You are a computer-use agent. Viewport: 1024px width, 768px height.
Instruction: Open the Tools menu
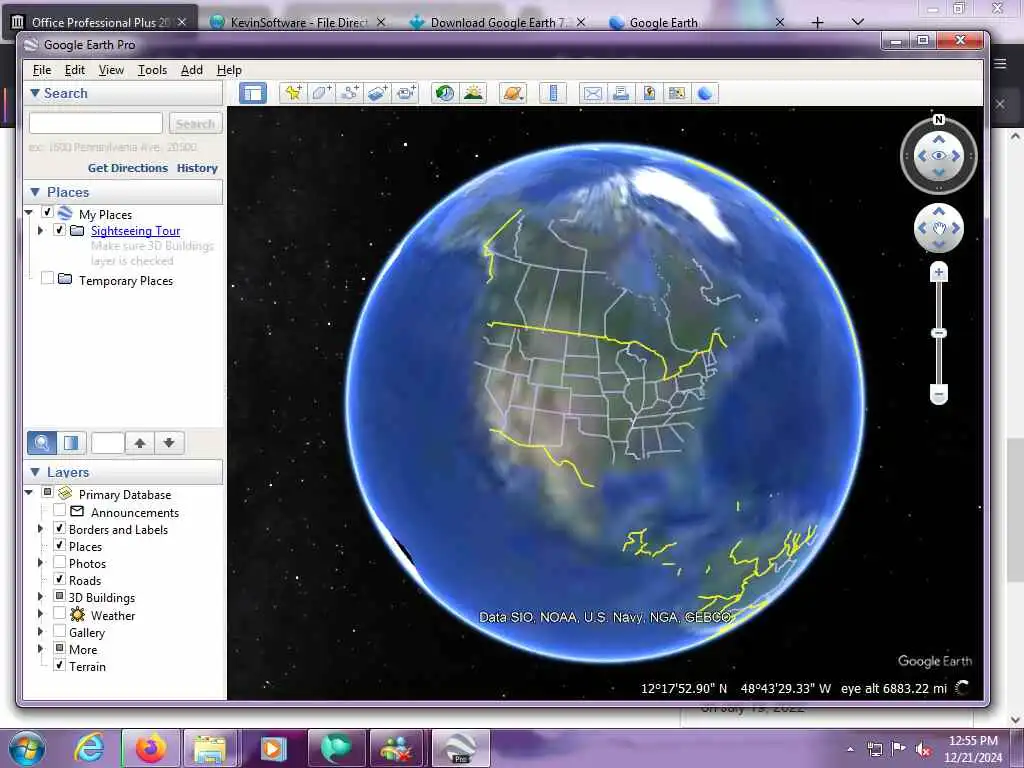[152, 70]
